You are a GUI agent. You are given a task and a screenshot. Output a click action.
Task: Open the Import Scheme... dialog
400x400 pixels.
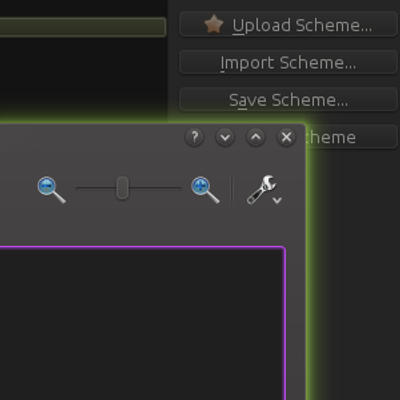(288, 62)
